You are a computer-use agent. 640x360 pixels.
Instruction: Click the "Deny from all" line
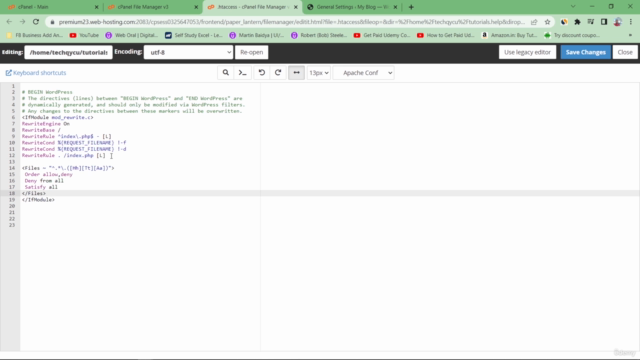(44, 181)
